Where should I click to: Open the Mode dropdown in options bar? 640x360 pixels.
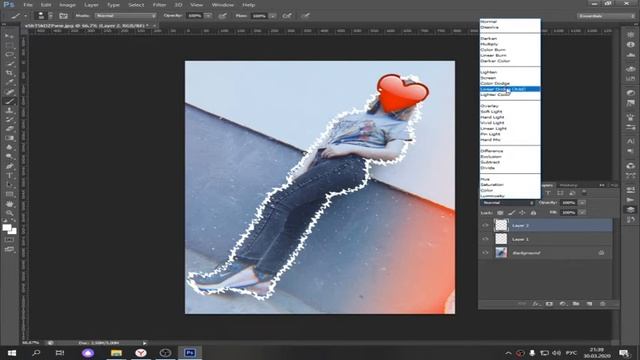tap(125, 16)
